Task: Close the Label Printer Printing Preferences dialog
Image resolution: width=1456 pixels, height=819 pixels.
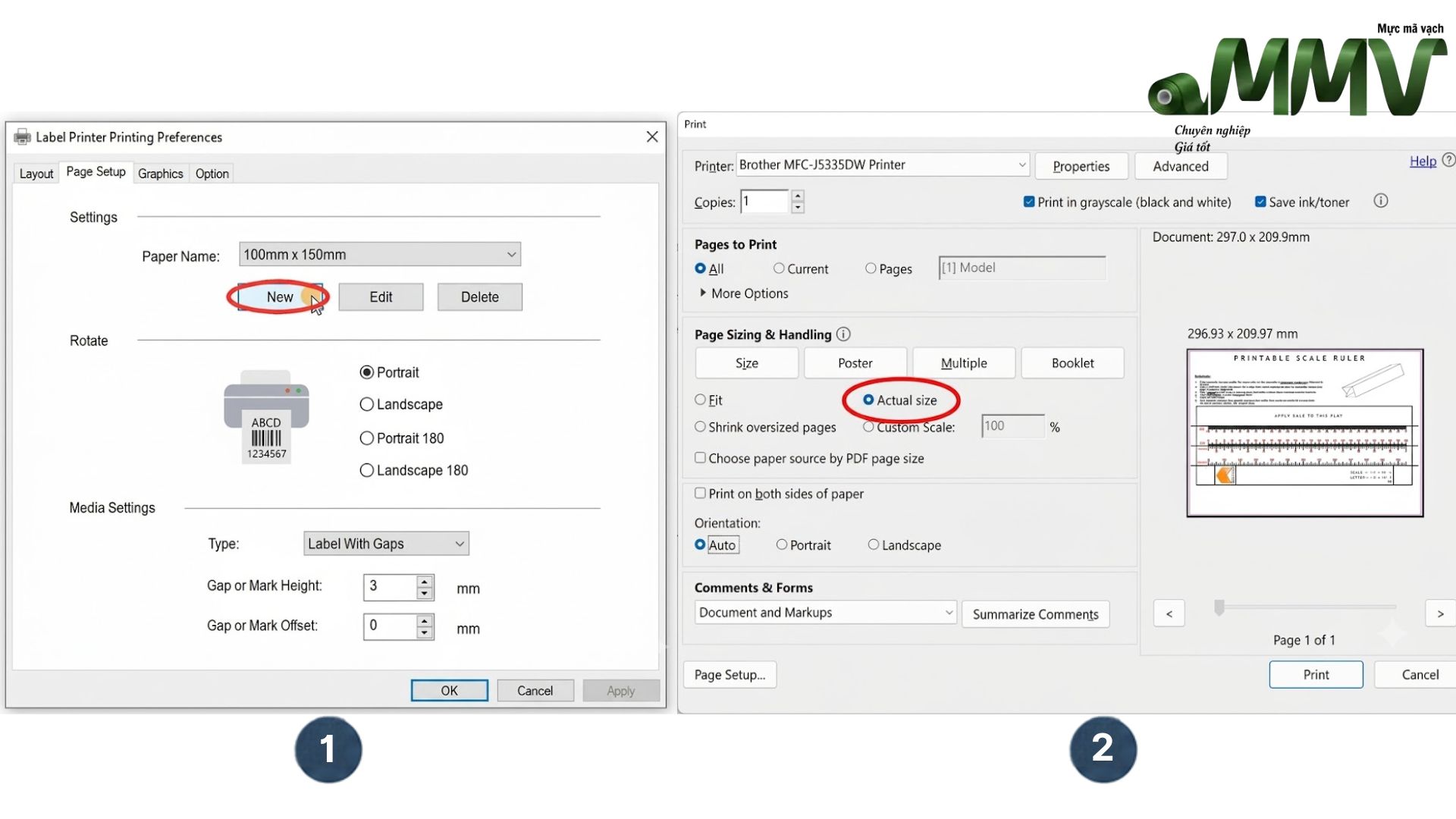Action: pos(652,136)
